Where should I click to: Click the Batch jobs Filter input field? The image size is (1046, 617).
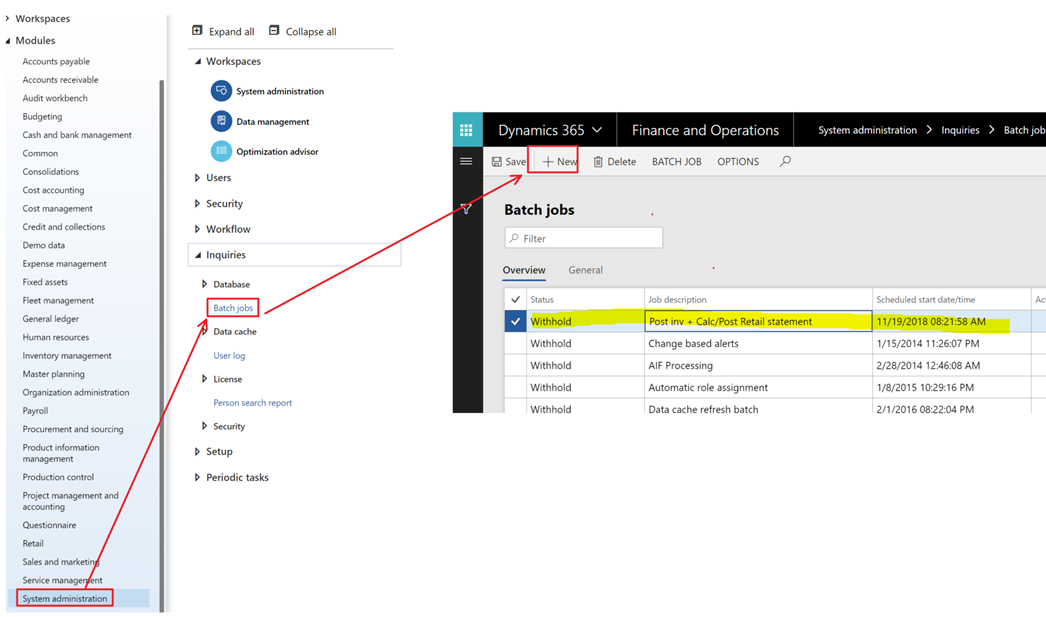click(590, 238)
